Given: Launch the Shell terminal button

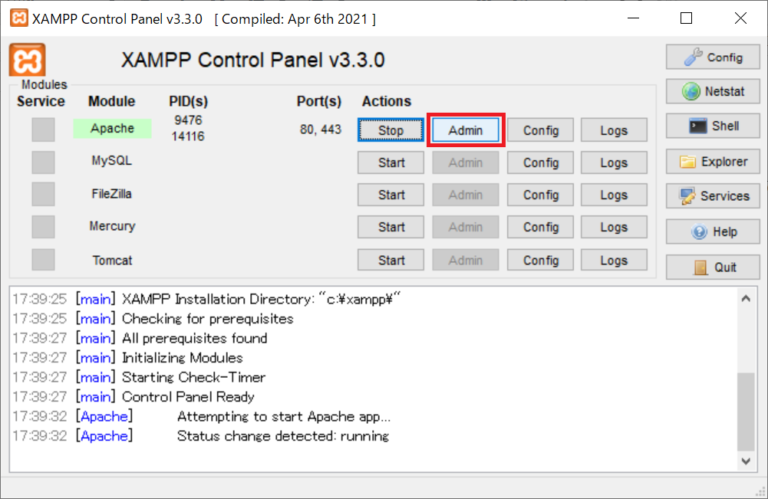Looking at the screenshot, I should [711, 127].
